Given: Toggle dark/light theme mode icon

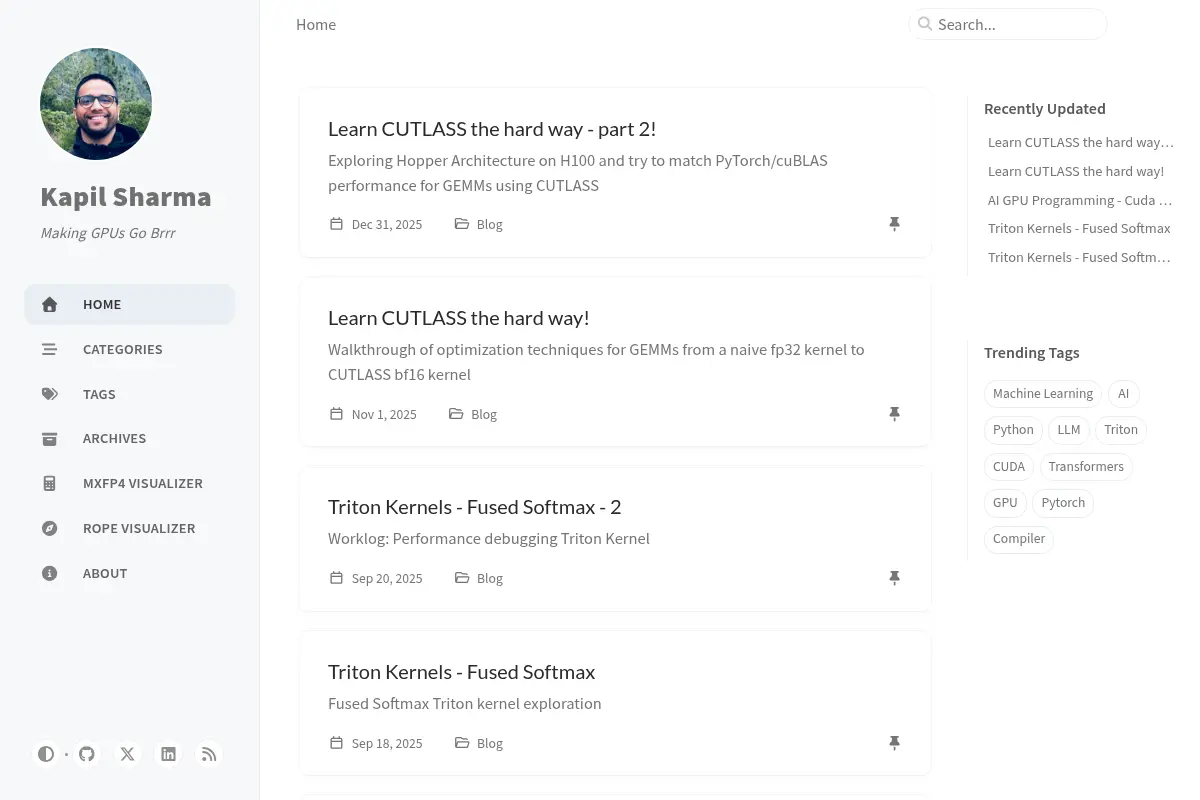Looking at the screenshot, I should 46,754.
